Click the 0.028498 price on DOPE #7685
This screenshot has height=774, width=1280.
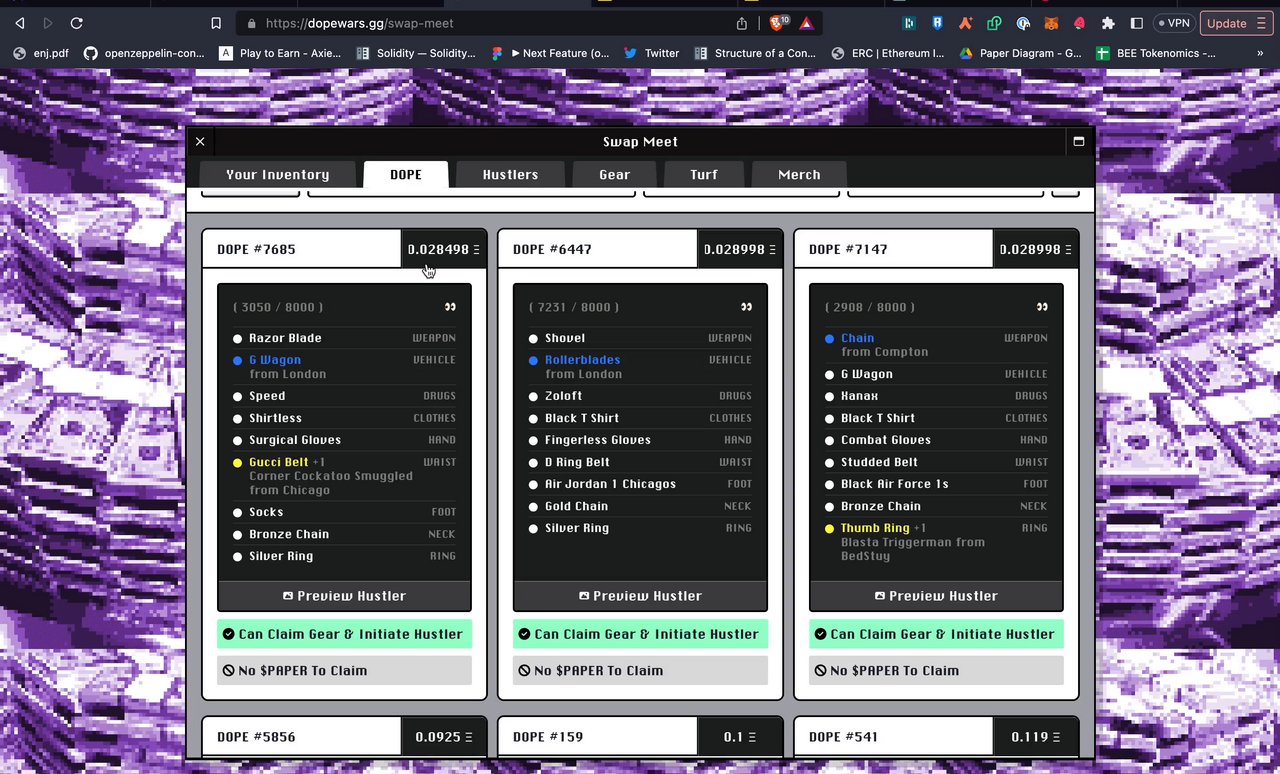pos(444,249)
